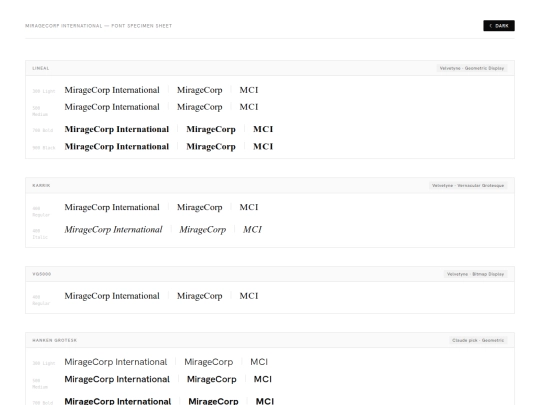Image resolution: width=540 pixels, height=405 pixels.
Task: Click 'MirageCorp International' in Karrik Regular row
Action: (x=112, y=207)
